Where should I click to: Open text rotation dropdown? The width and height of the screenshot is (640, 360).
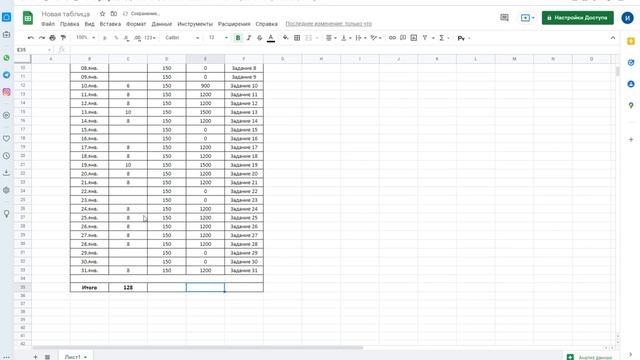click(x=376, y=38)
